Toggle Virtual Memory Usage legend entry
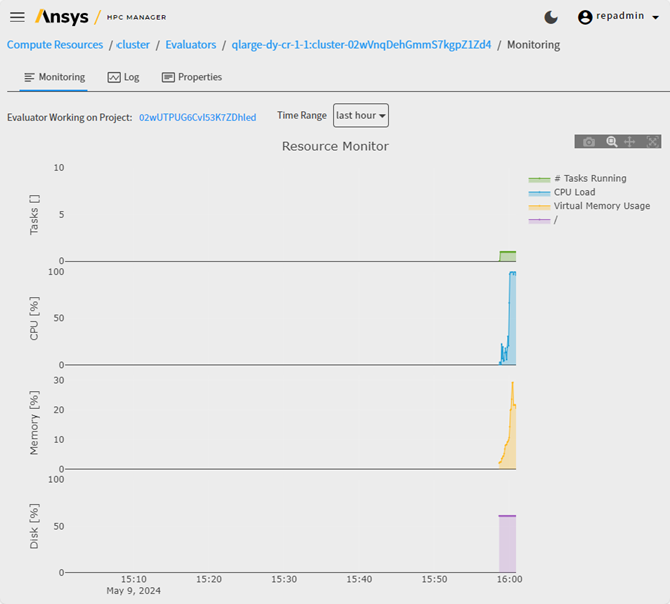 (x=601, y=206)
